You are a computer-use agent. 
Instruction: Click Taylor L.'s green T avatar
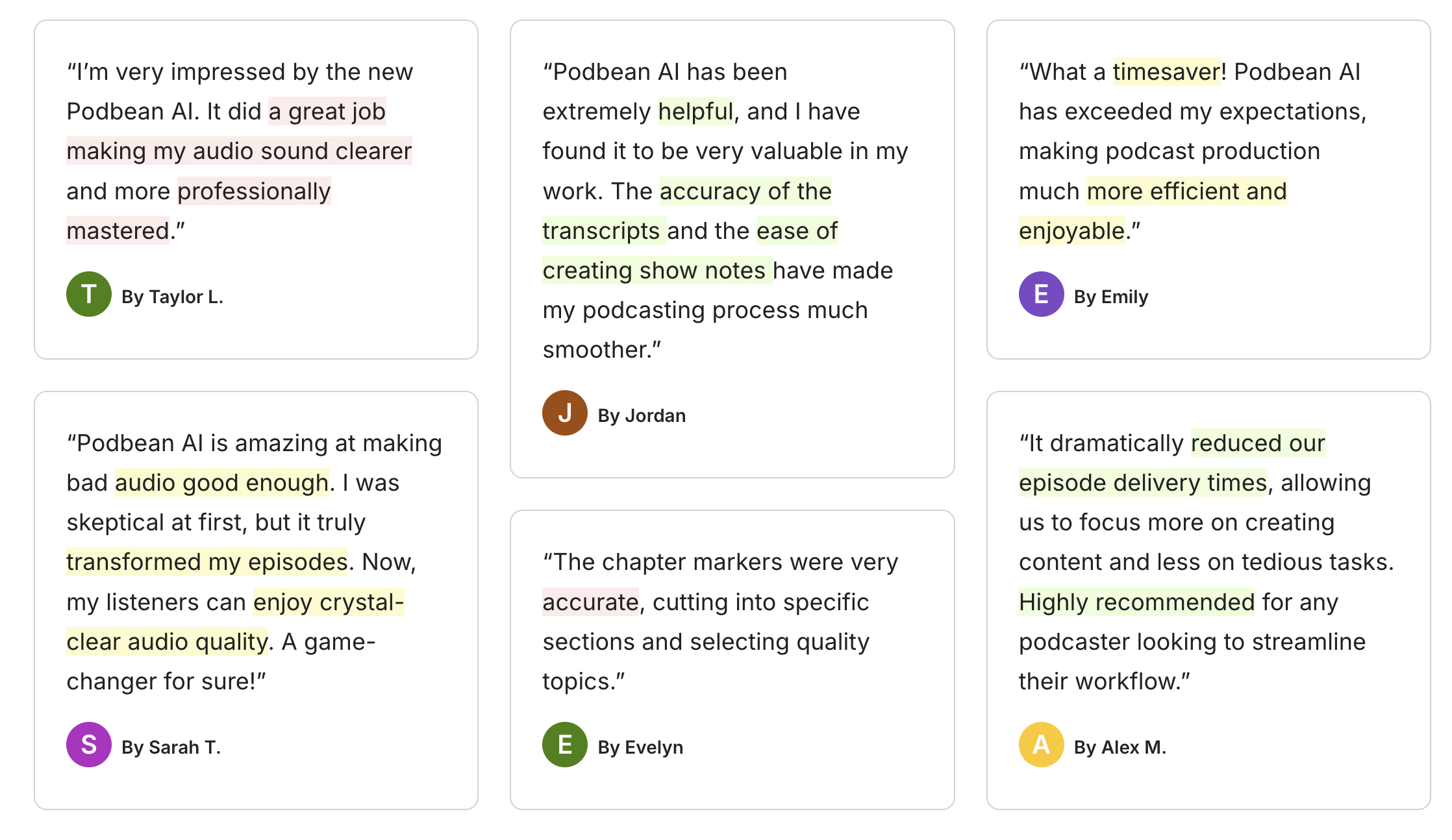coord(89,294)
